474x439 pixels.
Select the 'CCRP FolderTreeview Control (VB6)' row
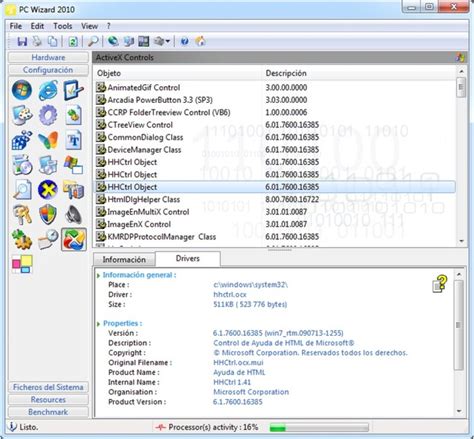click(275, 112)
